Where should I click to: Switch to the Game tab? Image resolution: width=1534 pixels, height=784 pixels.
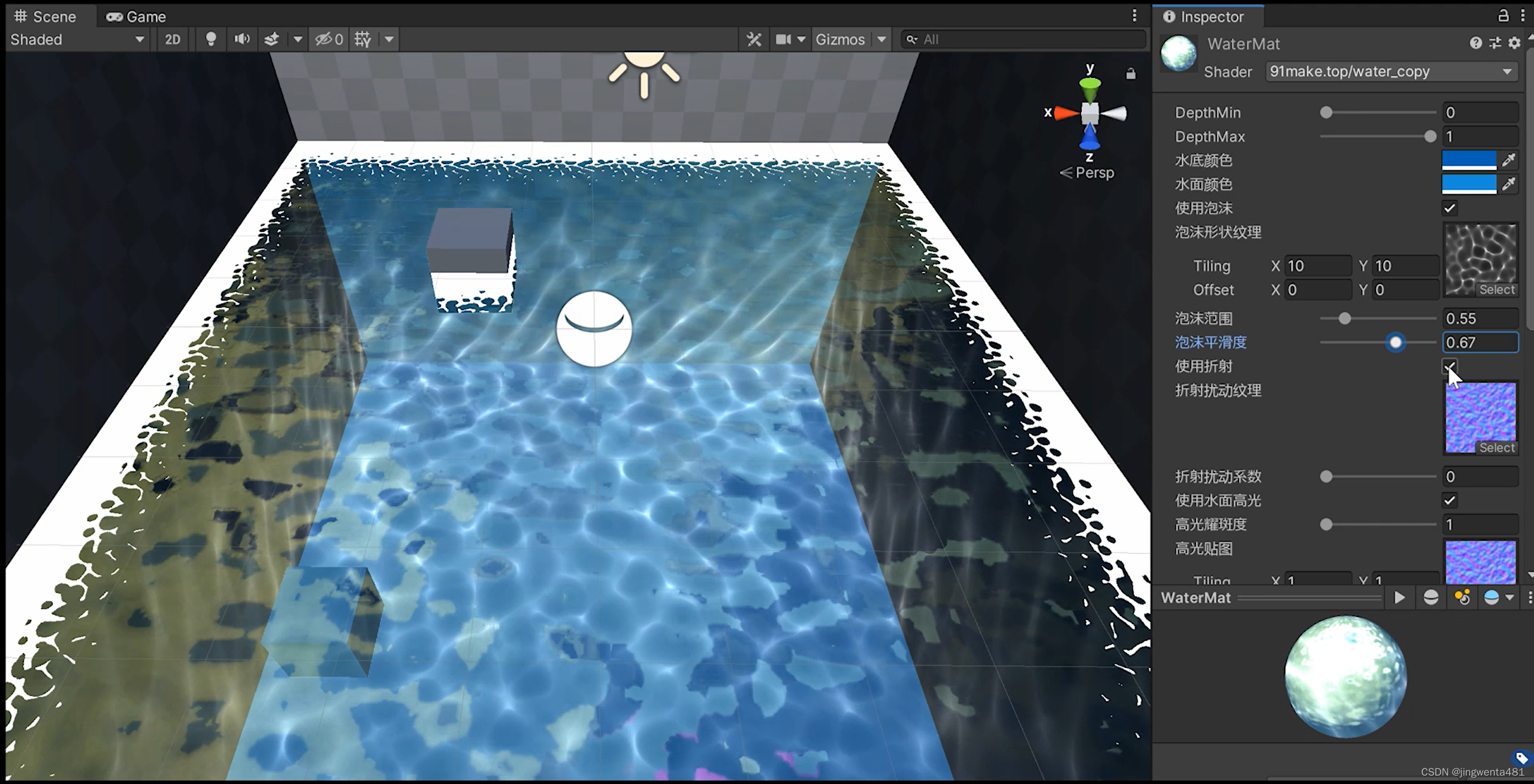pyautogui.click(x=137, y=16)
